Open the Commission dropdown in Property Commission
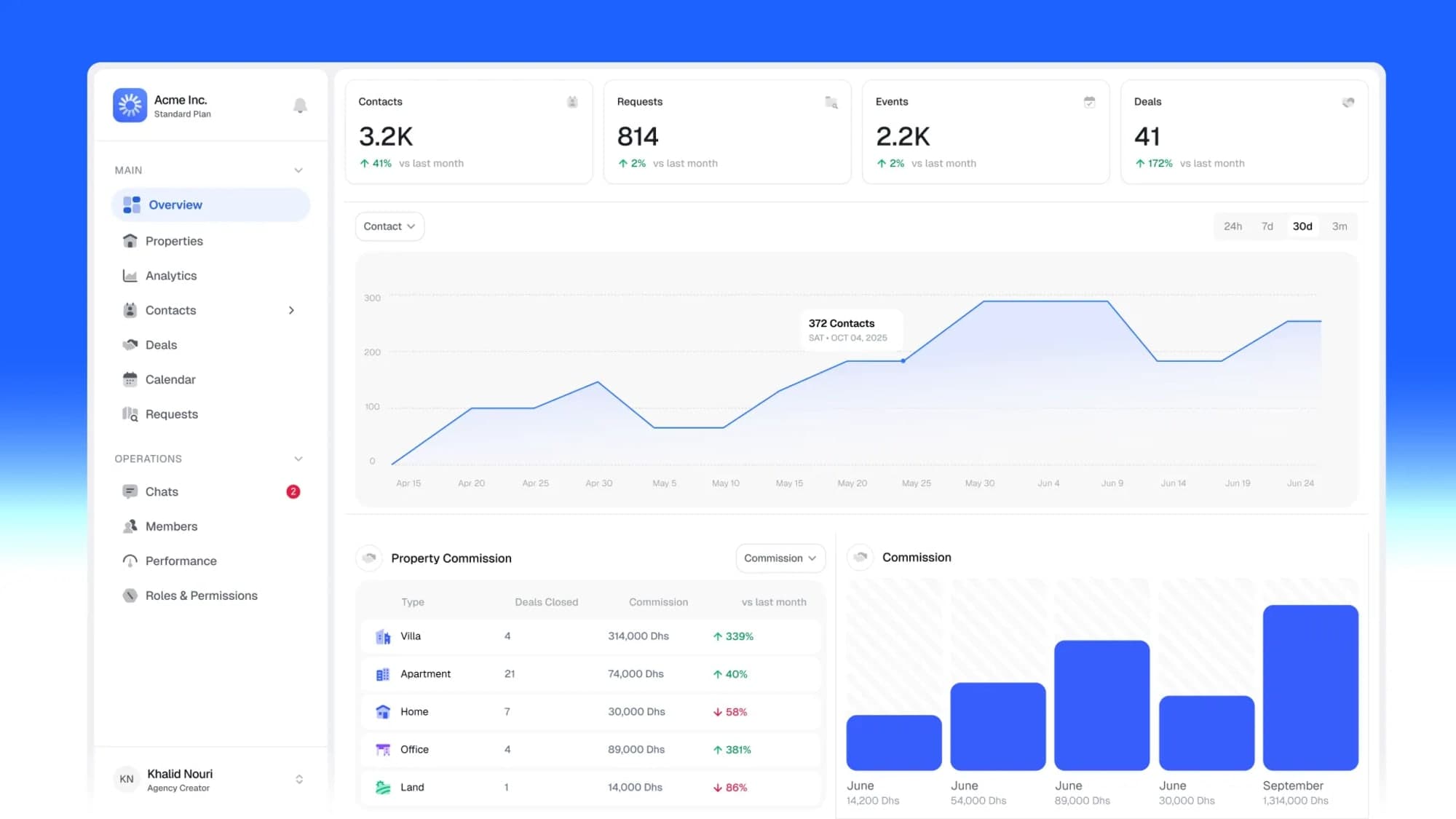Screen dimensions: 1456x819 (x=780, y=558)
